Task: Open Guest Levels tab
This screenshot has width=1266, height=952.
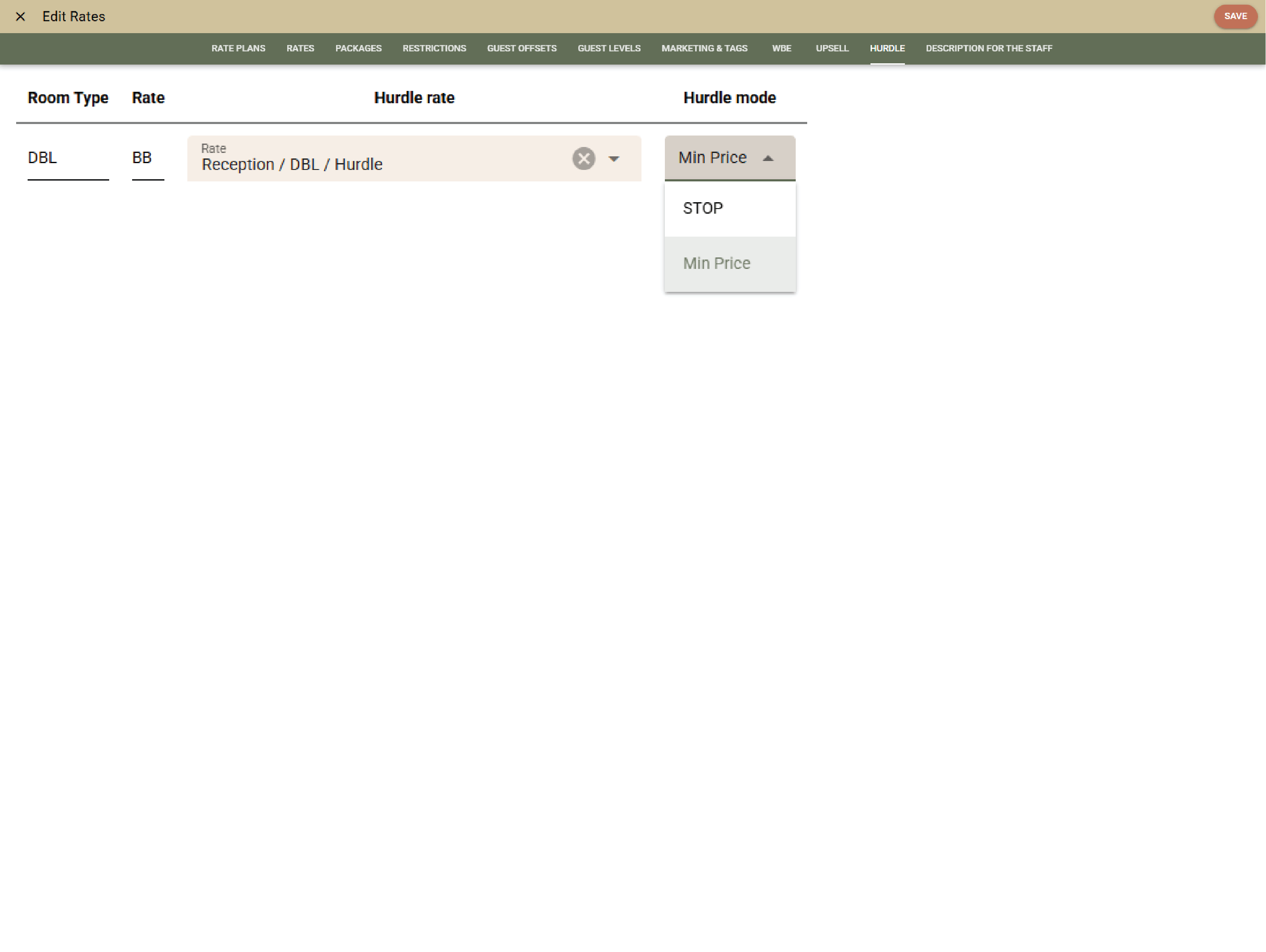Action: [608, 49]
